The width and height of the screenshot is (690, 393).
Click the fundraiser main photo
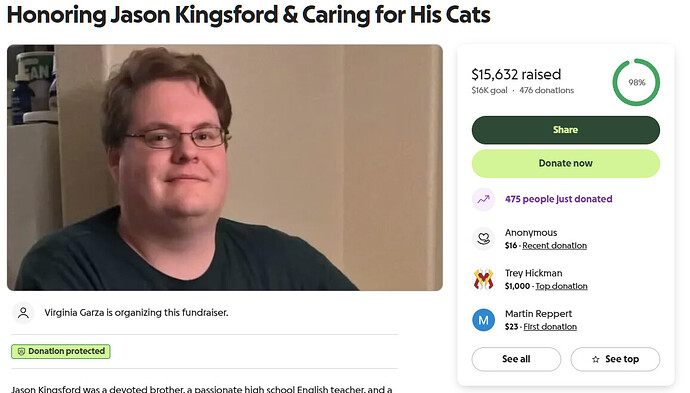[x=225, y=167]
